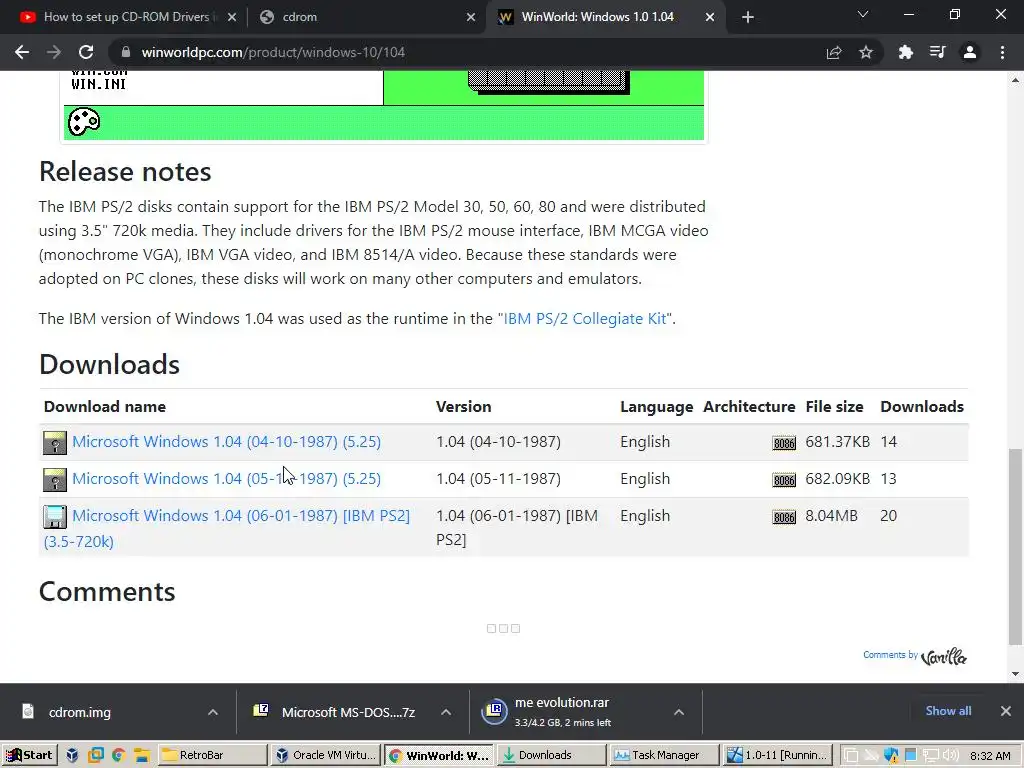Expand options for me evolution.rar download

pos(679,712)
